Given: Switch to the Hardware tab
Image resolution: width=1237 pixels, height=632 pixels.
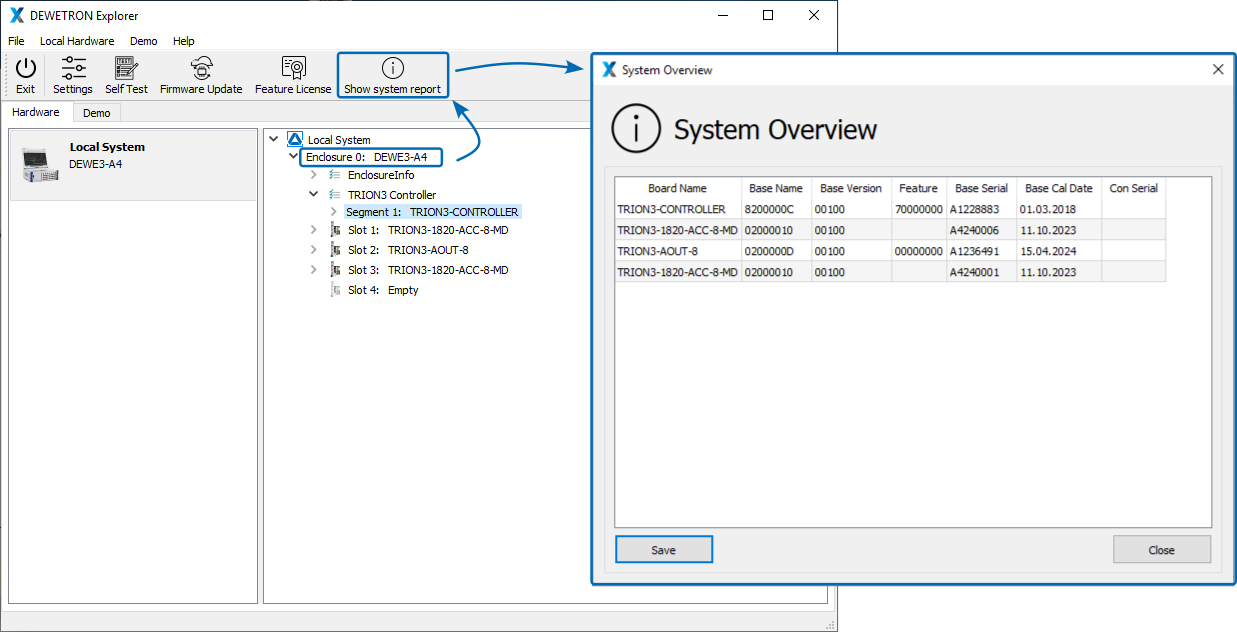Looking at the screenshot, I should [x=36, y=112].
